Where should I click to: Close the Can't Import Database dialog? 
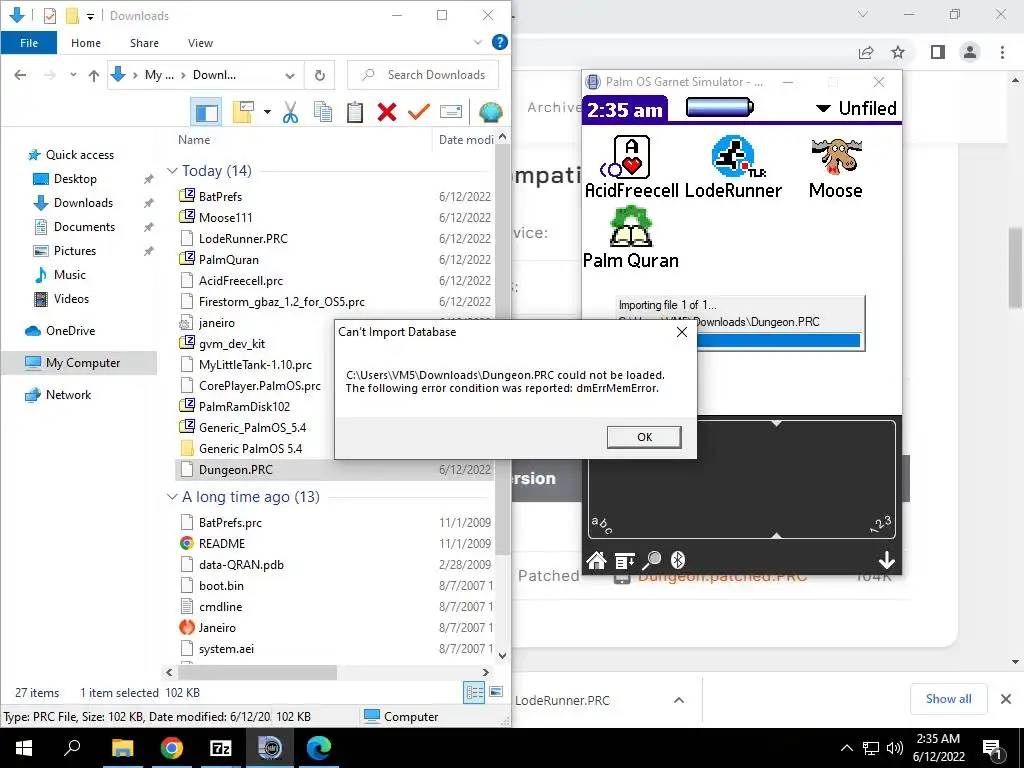[681, 332]
